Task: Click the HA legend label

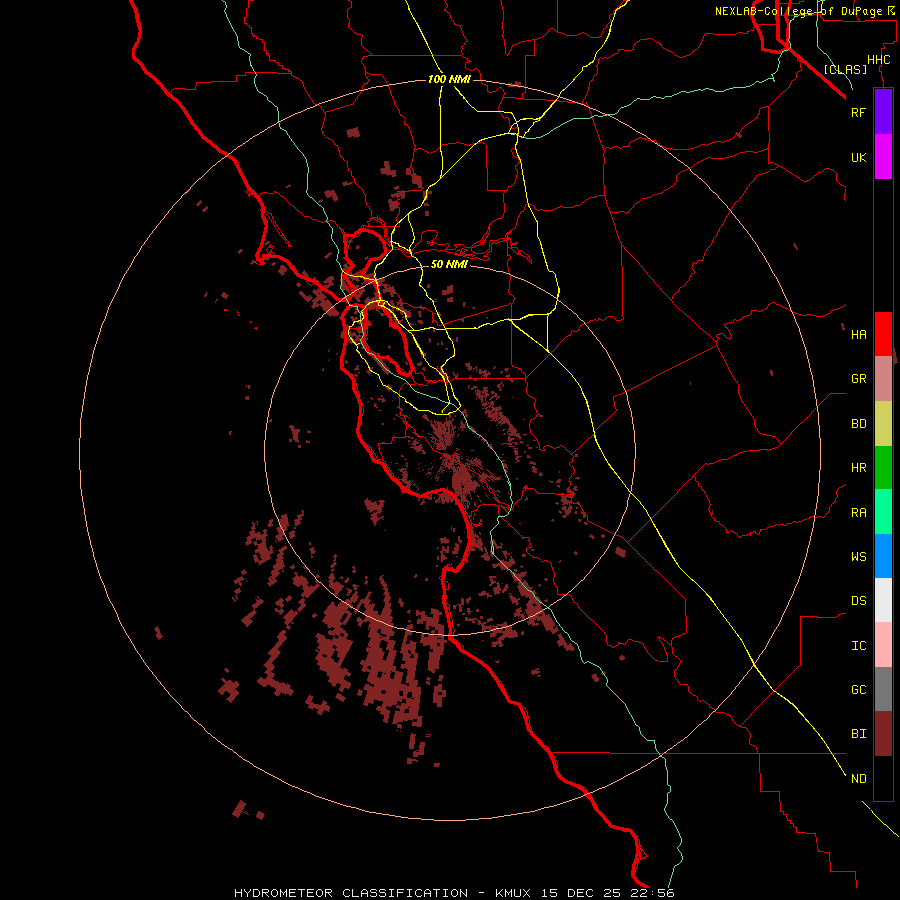Action: tap(858, 334)
